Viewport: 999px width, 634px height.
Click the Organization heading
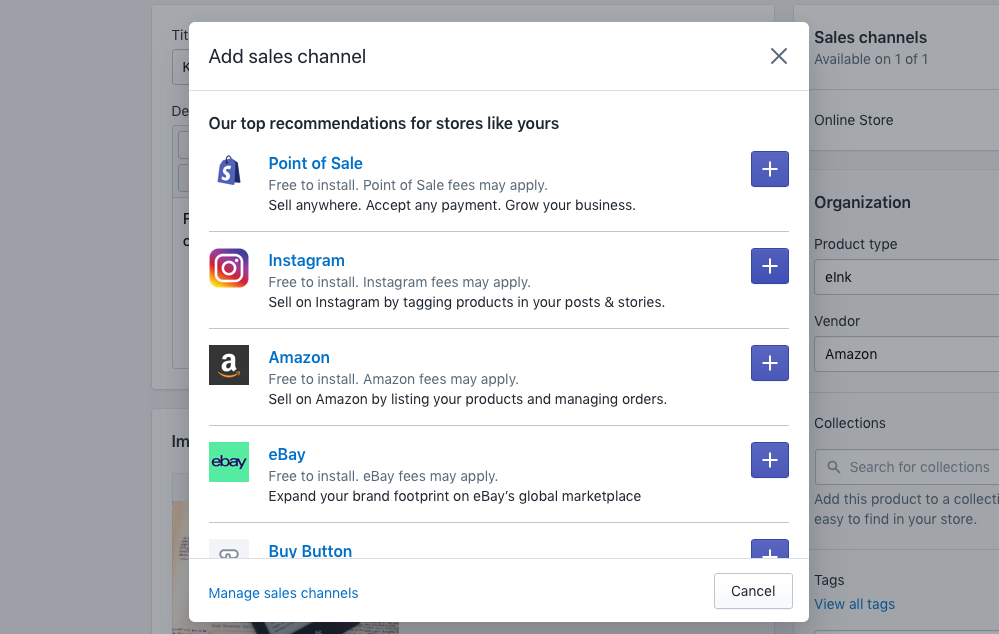pyautogui.click(x=862, y=203)
